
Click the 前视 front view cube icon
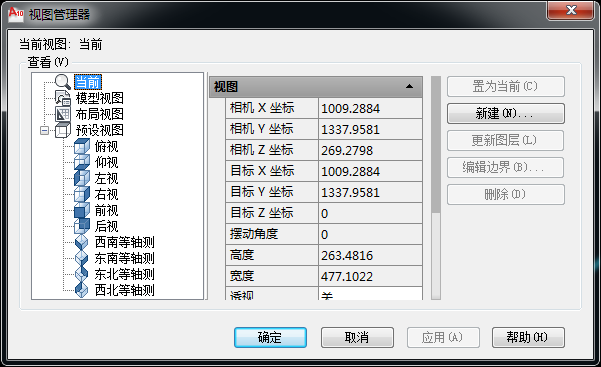(82, 211)
